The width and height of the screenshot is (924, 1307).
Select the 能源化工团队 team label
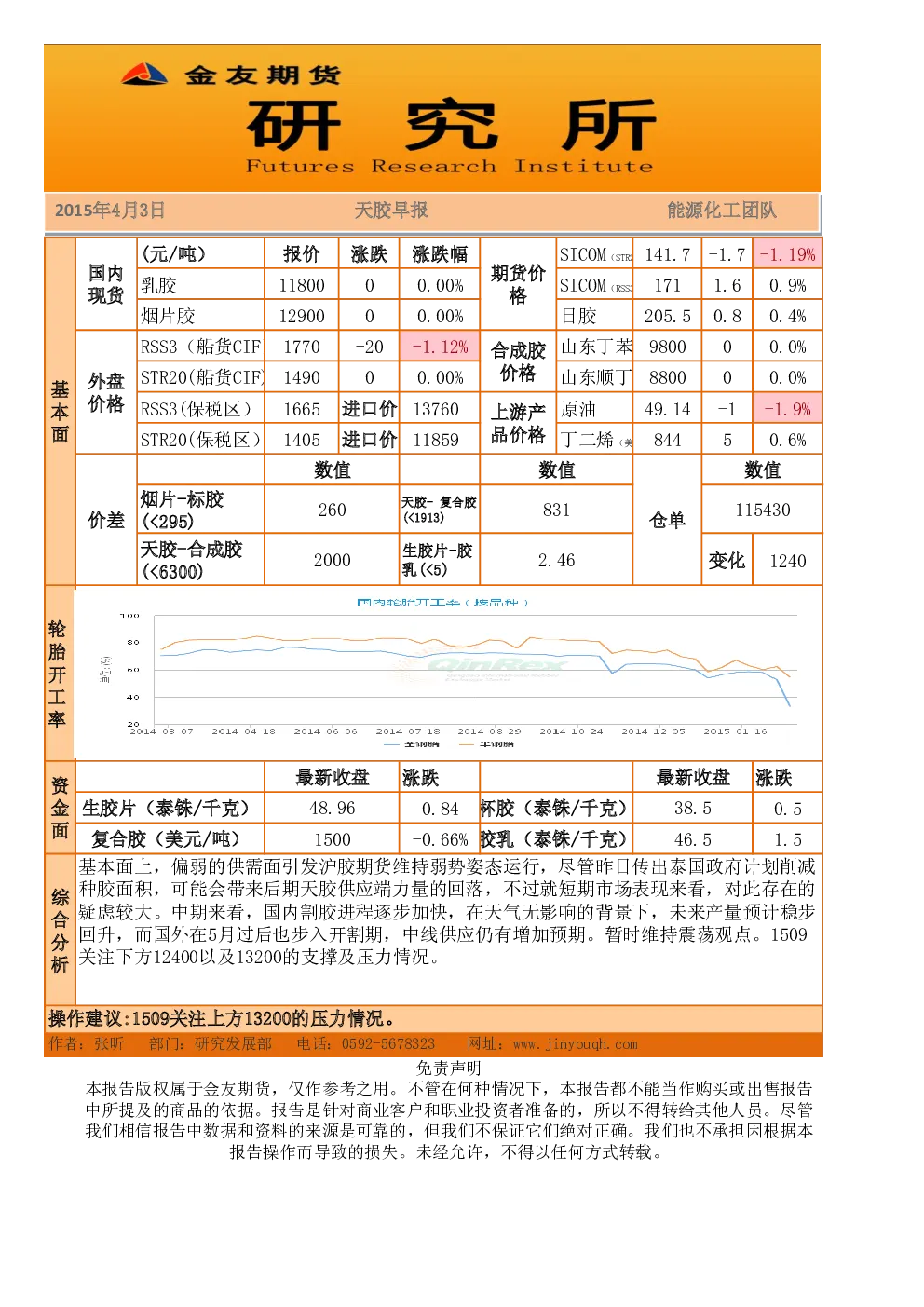click(722, 211)
